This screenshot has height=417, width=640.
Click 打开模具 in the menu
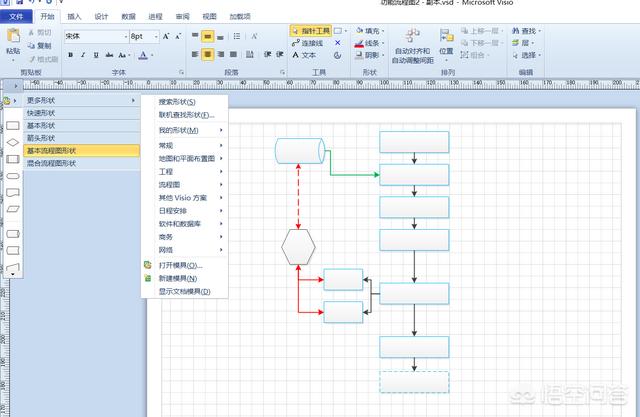[x=180, y=265]
